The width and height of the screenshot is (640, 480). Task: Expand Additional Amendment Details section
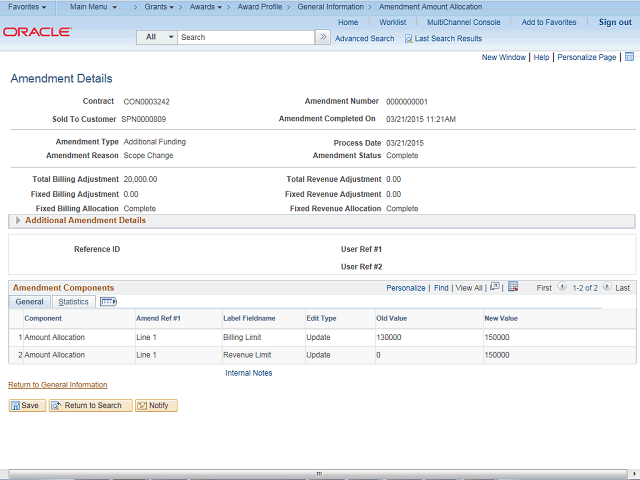coord(18,220)
